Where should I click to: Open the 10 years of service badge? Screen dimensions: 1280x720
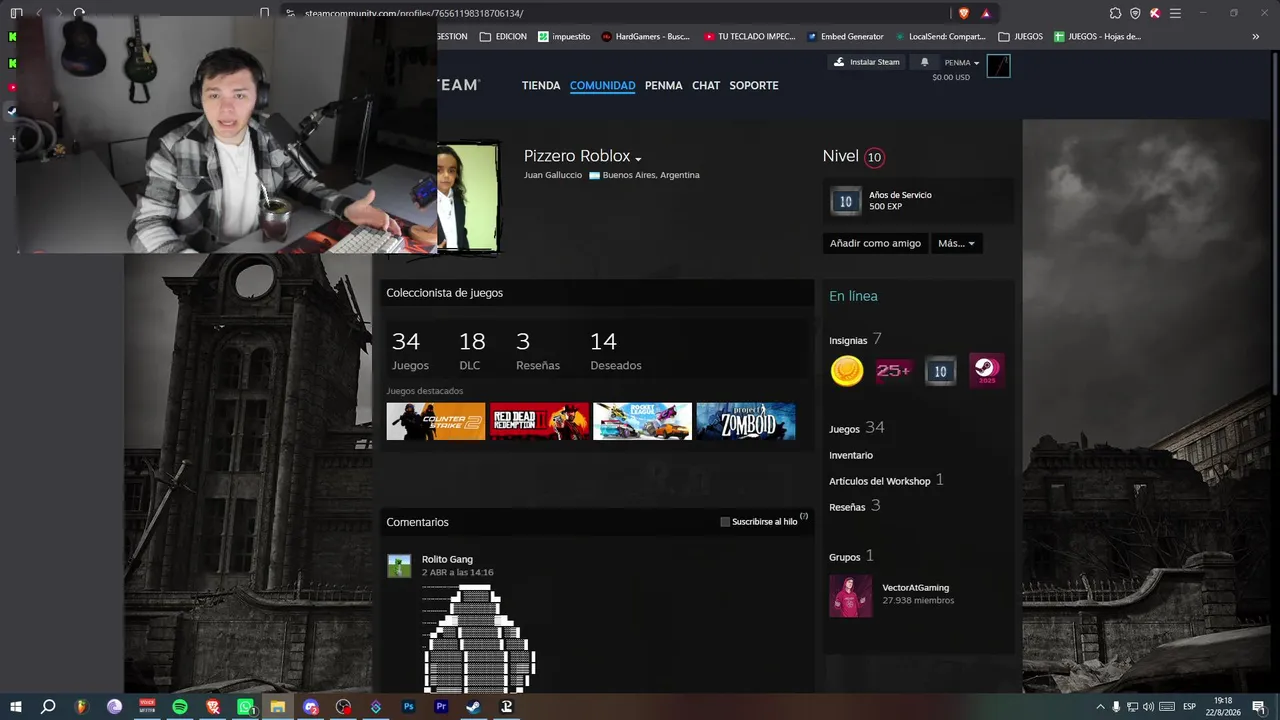(940, 371)
